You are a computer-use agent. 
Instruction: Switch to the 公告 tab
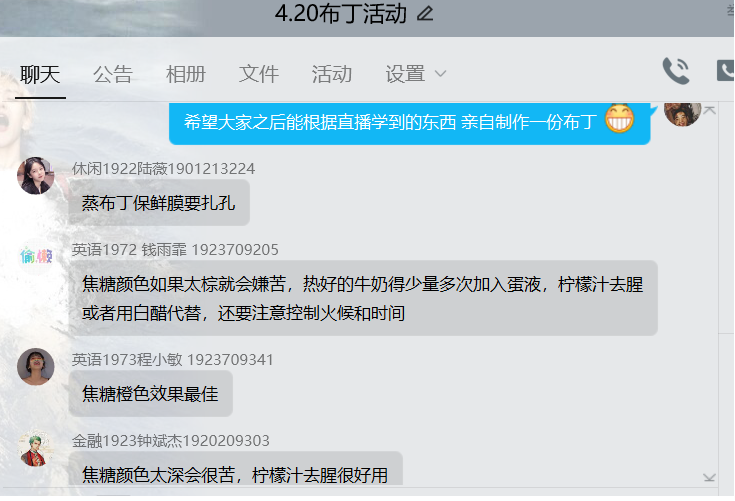(113, 74)
